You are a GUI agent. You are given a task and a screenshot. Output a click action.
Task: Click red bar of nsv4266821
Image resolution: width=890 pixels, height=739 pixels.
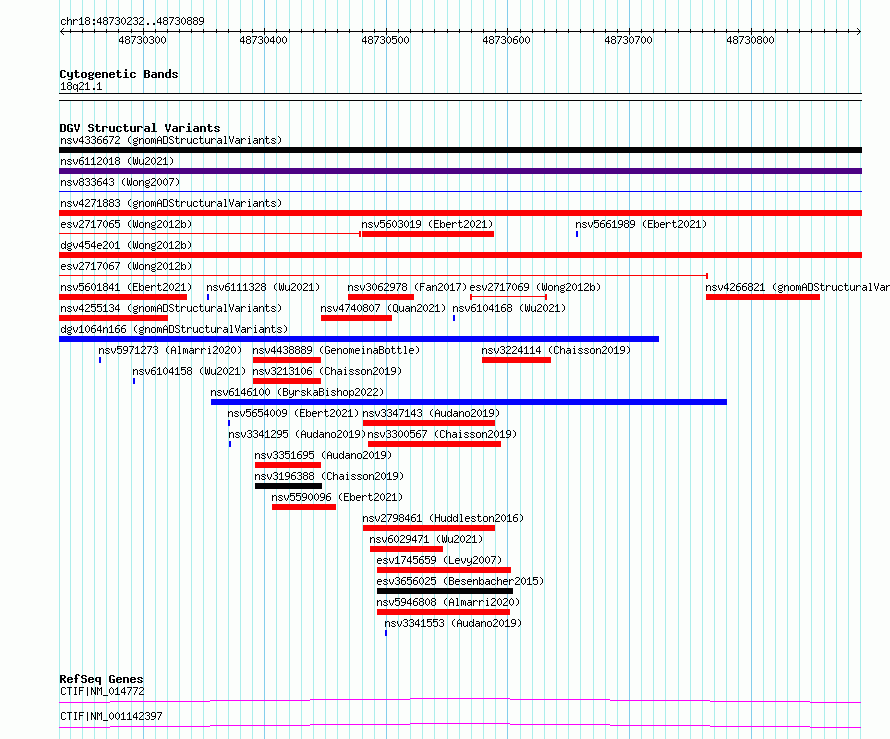(763, 297)
